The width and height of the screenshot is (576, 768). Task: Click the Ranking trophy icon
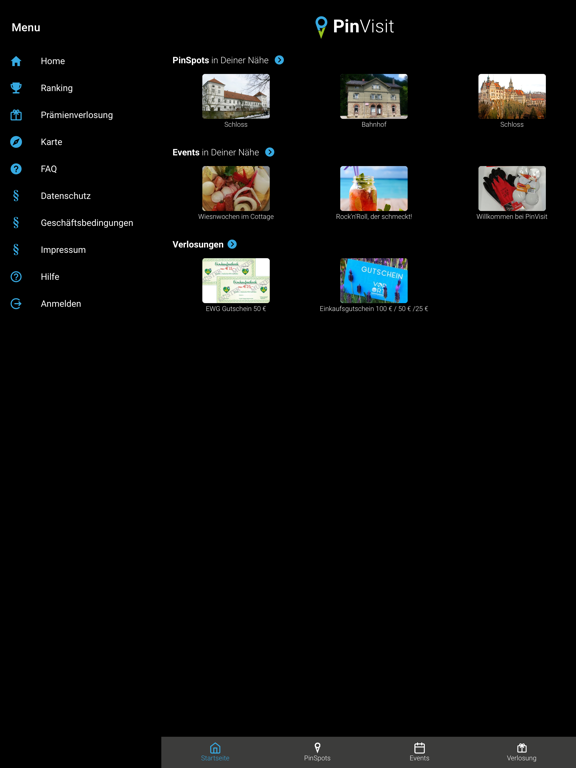16,88
